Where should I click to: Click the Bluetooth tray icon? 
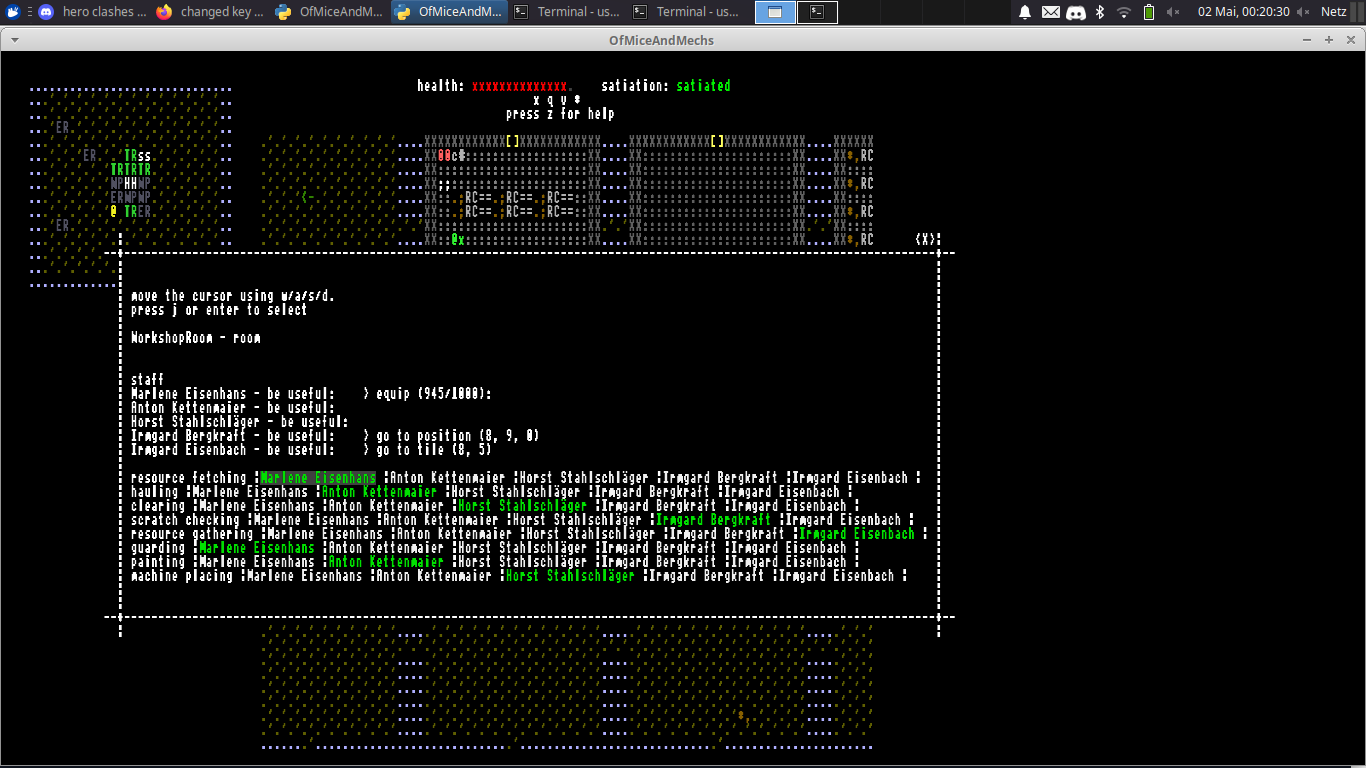coord(1100,12)
